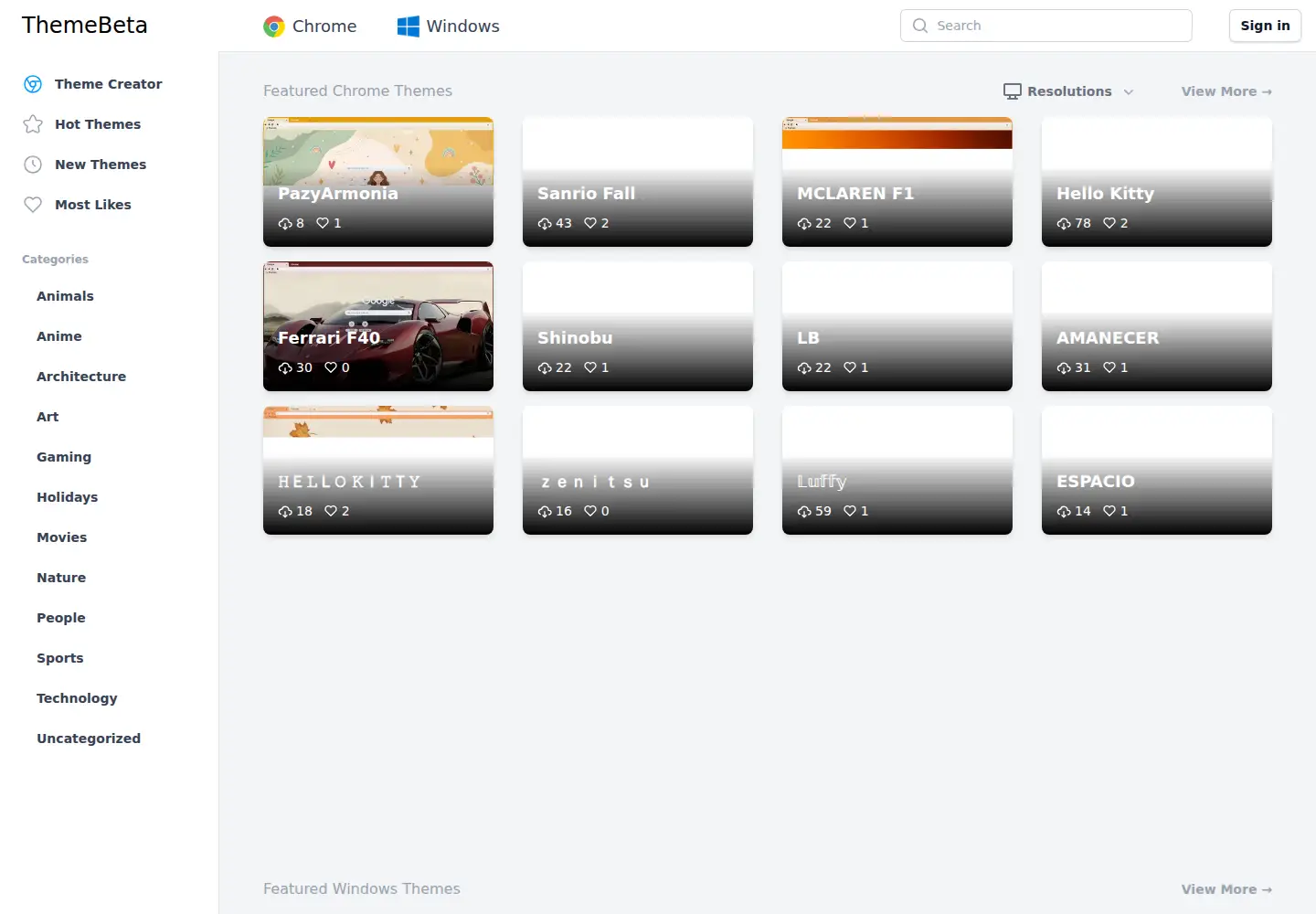The image size is (1316, 914).
Task: Select the Animals category
Action: pyautogui.click(x=65, y=296)
